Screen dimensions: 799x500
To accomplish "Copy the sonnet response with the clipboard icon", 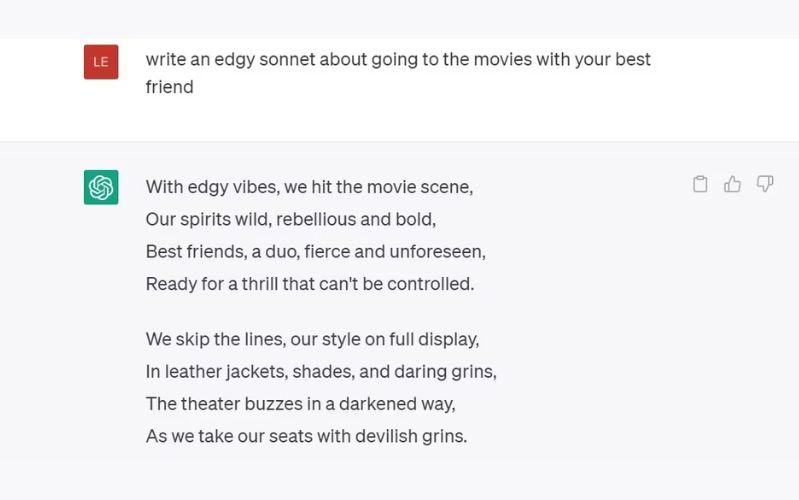I will [700, 184].
